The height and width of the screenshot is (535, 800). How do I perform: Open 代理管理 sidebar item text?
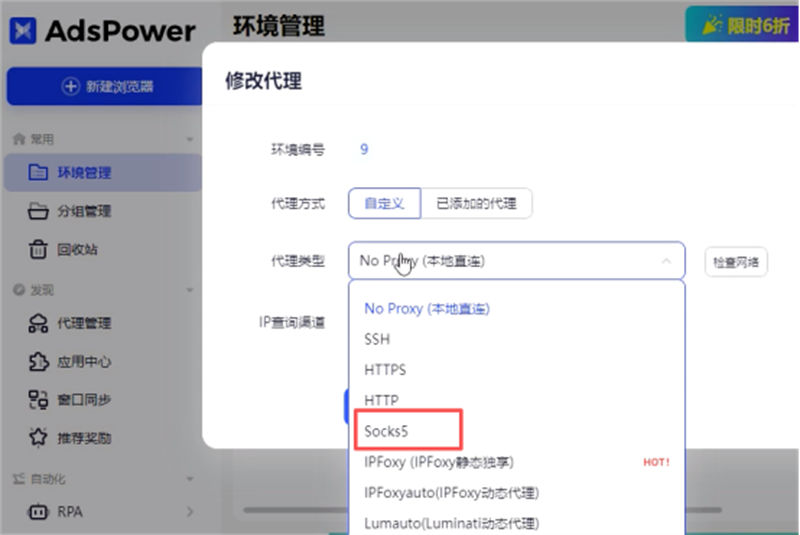(84, 323)
